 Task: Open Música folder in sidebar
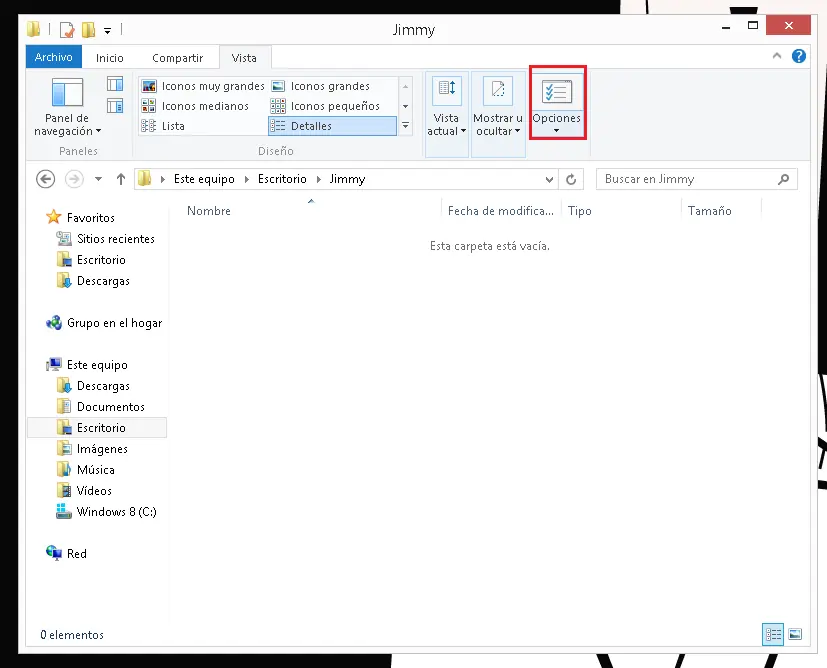click(x=86, y=470)
